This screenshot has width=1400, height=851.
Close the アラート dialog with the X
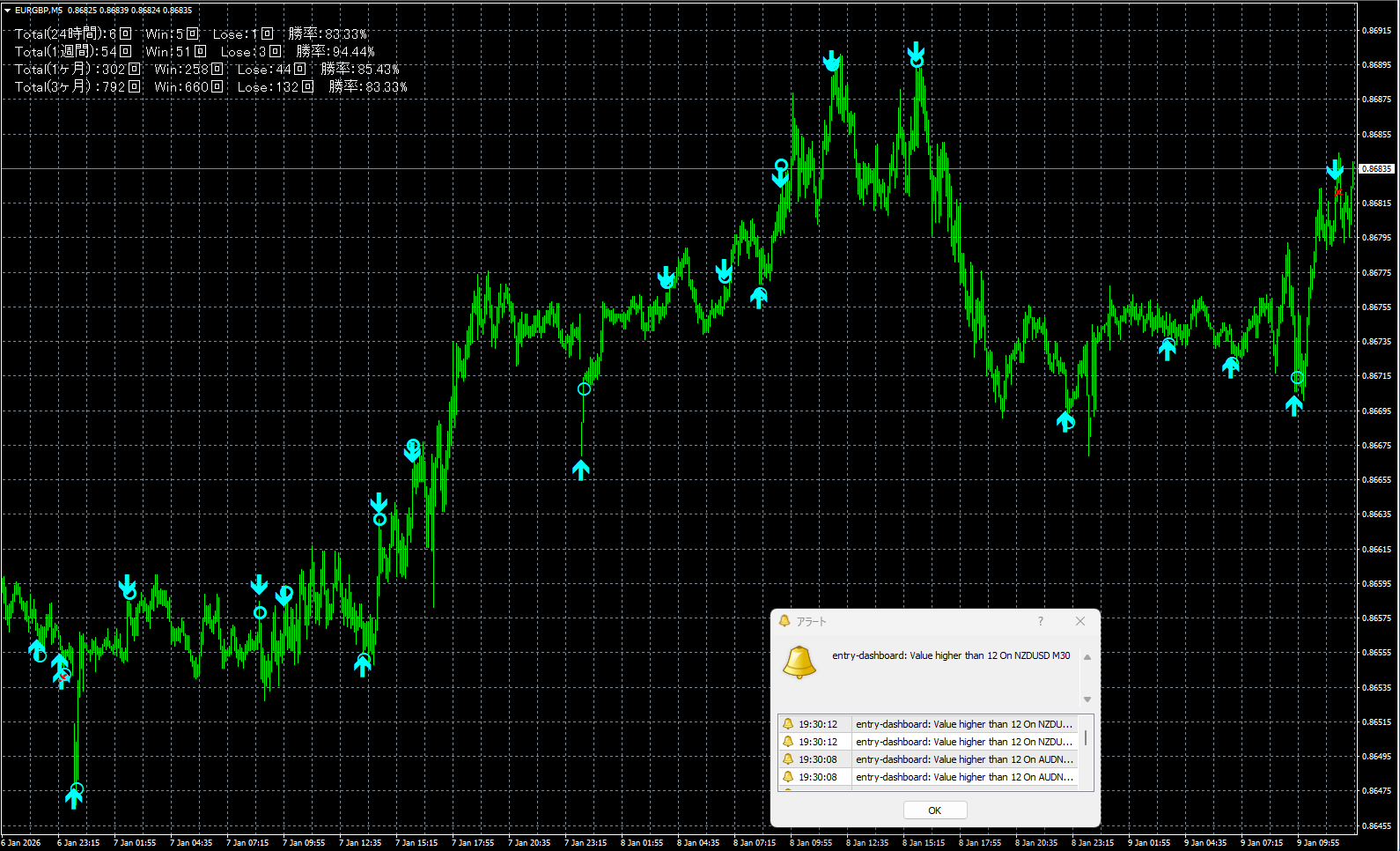click(1080, 621)
